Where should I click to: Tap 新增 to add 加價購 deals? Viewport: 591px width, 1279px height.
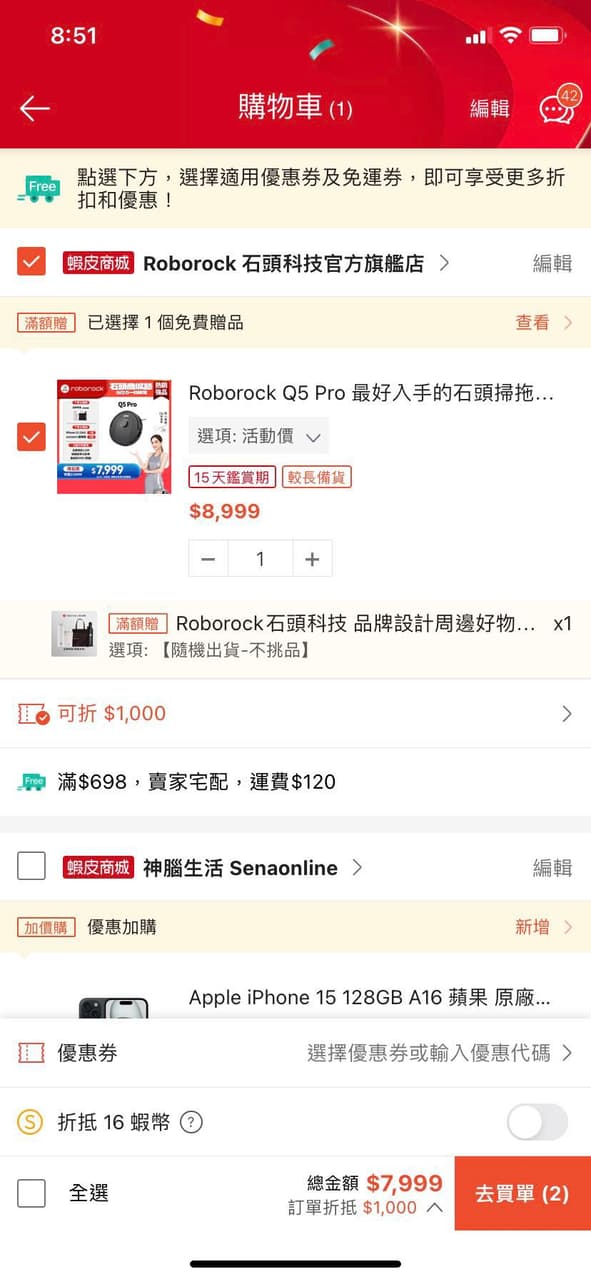tap(539, 927)
